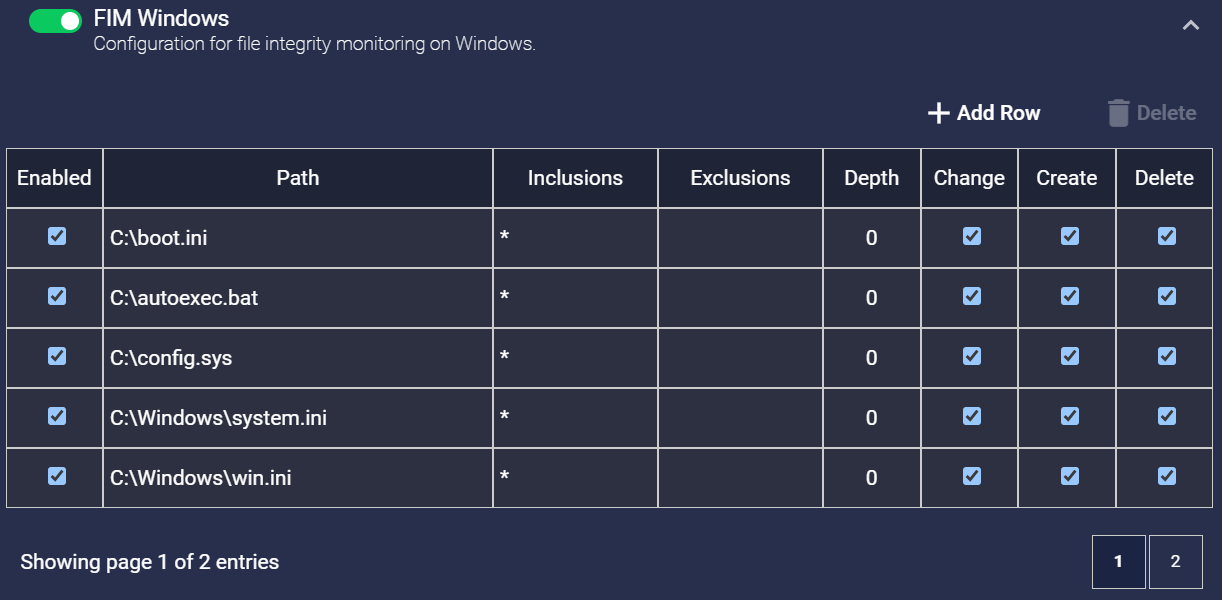Click the Enabled column header
Image resolution: width=1222 pixels, height=600 pixels.
pos(54,178)
